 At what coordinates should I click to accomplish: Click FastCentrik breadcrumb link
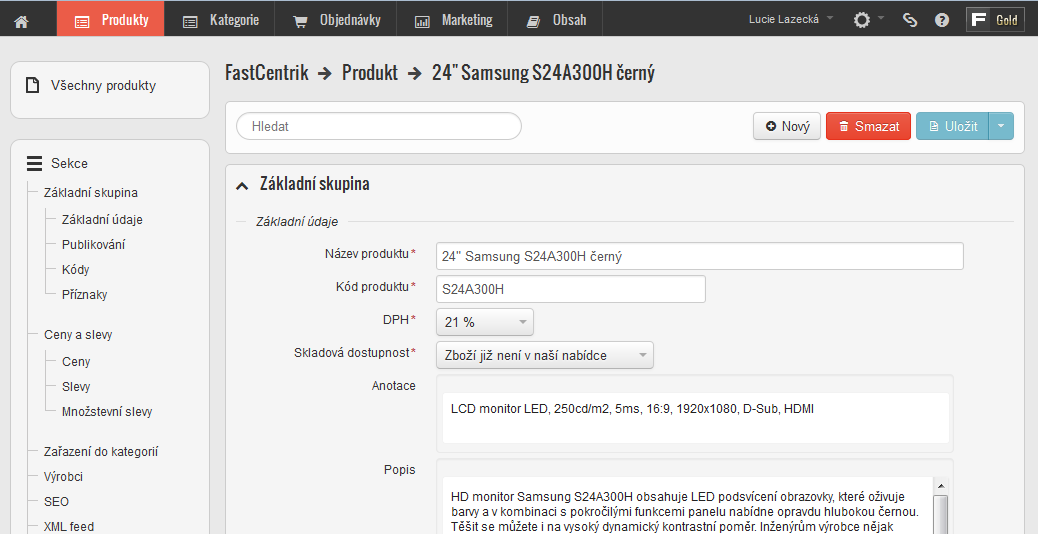(x=267, y=72)
